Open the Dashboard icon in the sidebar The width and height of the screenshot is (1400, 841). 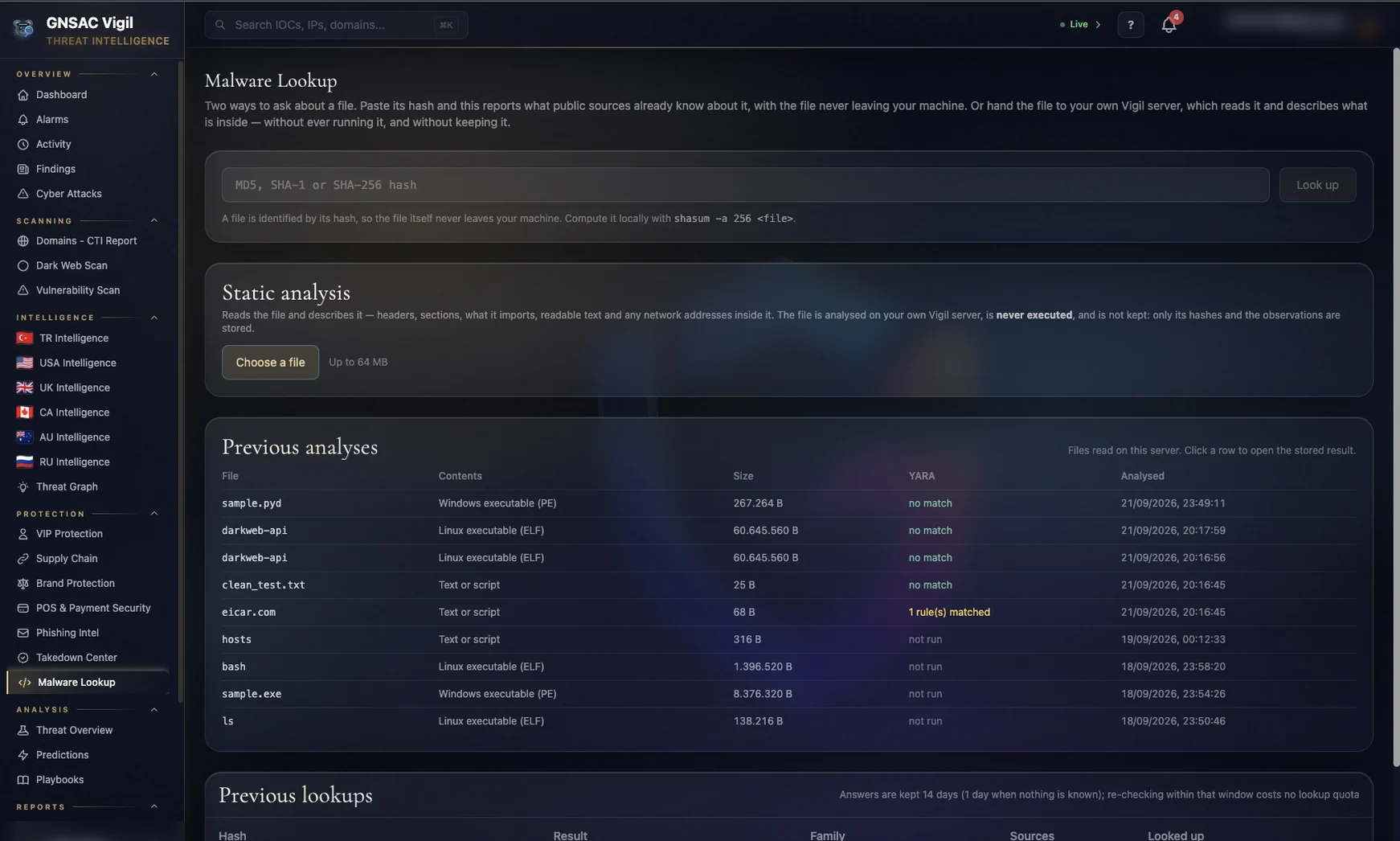point(23,95)
